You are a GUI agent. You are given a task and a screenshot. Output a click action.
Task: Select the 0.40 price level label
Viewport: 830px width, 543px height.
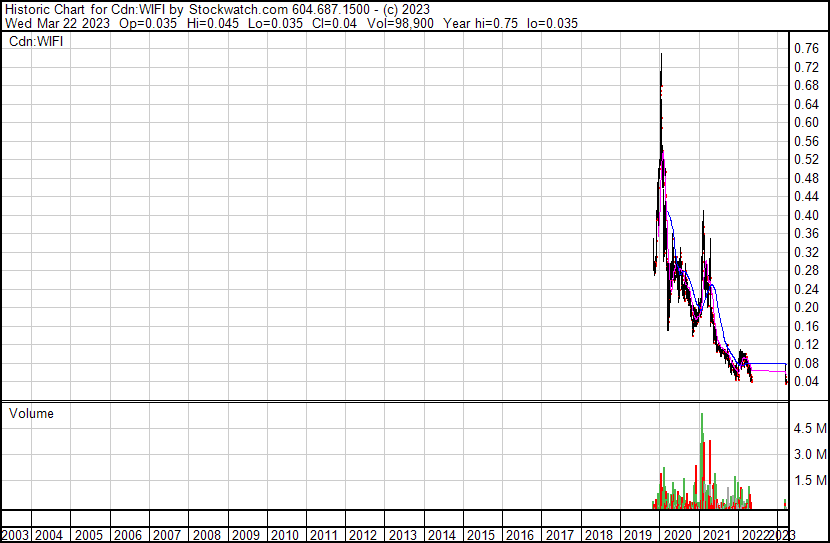click(805, 215)
